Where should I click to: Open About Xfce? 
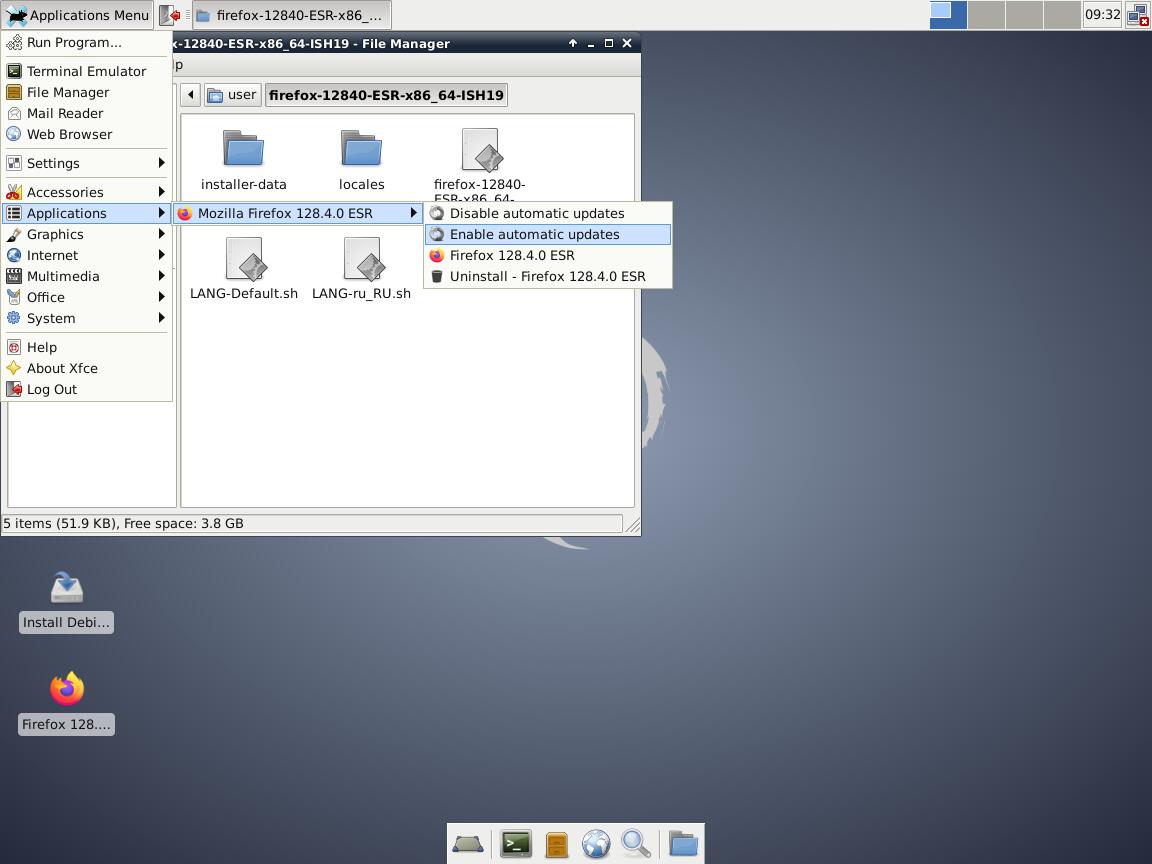tap(87, 368)
